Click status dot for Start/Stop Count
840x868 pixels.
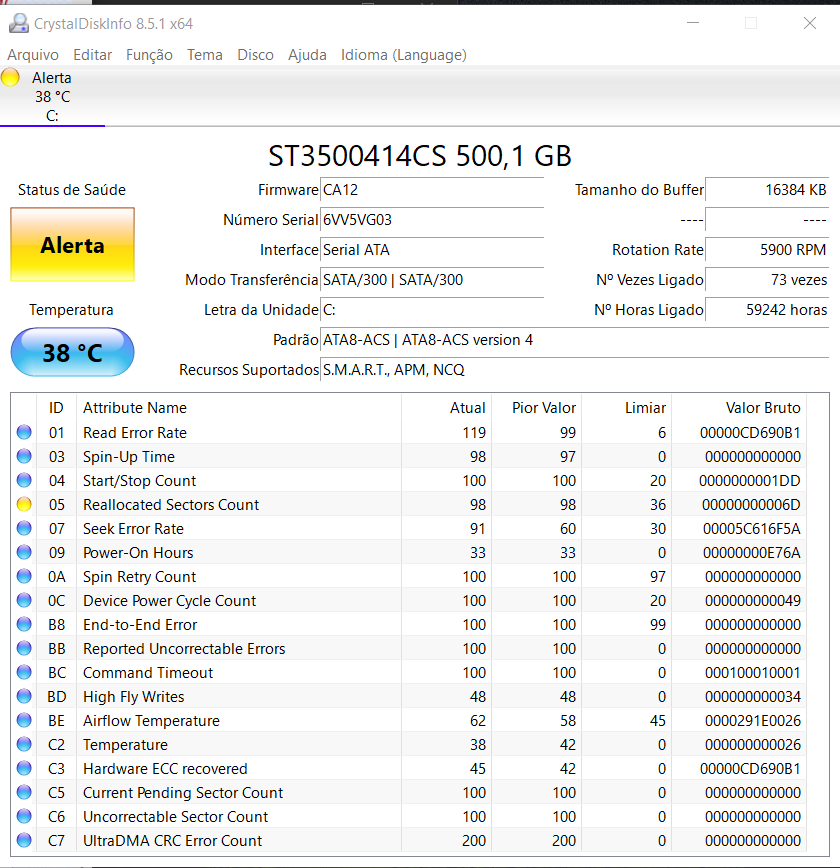click(24, 480)
